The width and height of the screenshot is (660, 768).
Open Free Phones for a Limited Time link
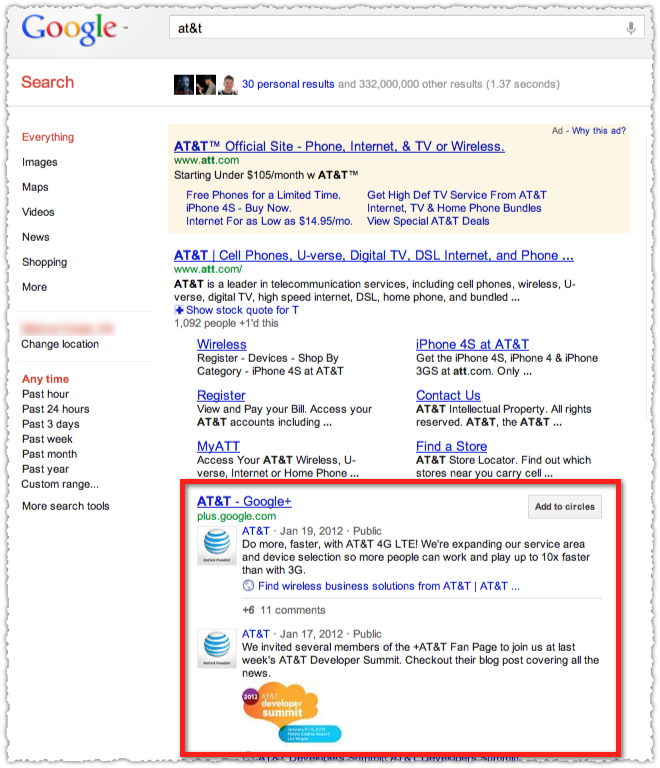263,195
